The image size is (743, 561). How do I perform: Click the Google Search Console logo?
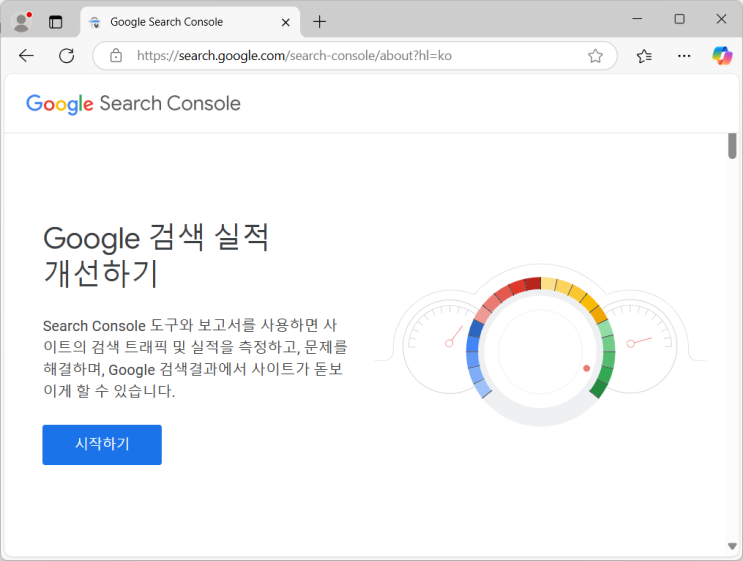click(133, 104)
